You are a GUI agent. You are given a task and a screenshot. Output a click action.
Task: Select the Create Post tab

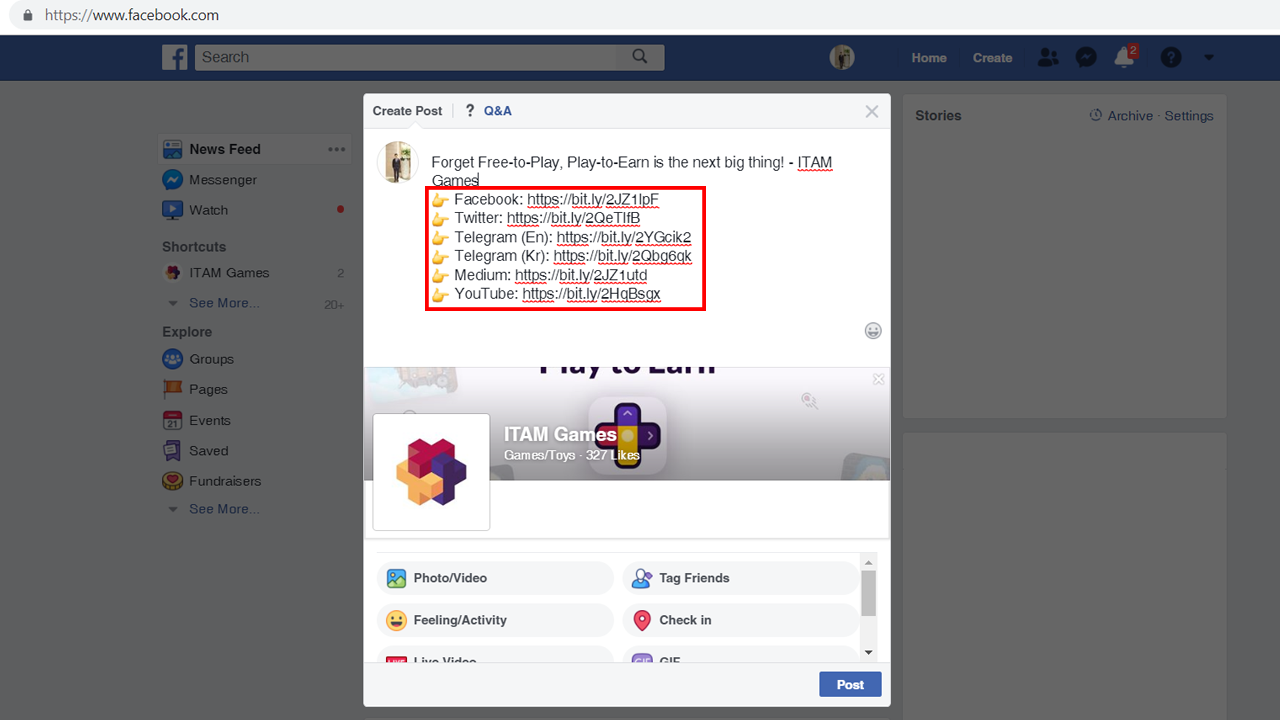tap(407, 111)
